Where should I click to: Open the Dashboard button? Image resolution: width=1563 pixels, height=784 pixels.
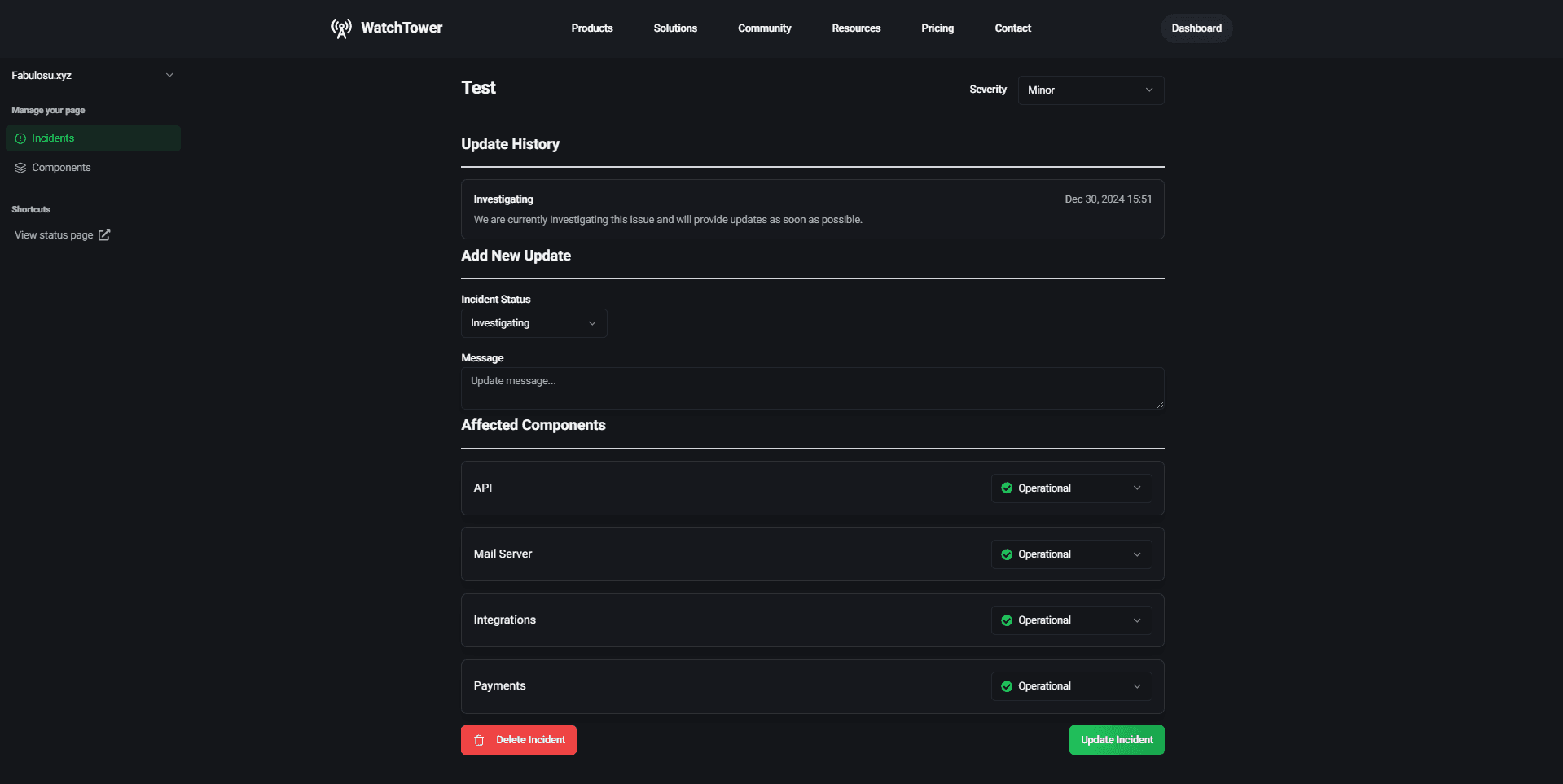tap(1196, 28)
